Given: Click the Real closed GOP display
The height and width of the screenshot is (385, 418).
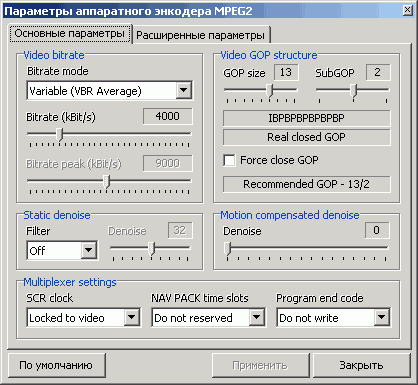Looking at the screenshot, I should [x=306, y=137].
